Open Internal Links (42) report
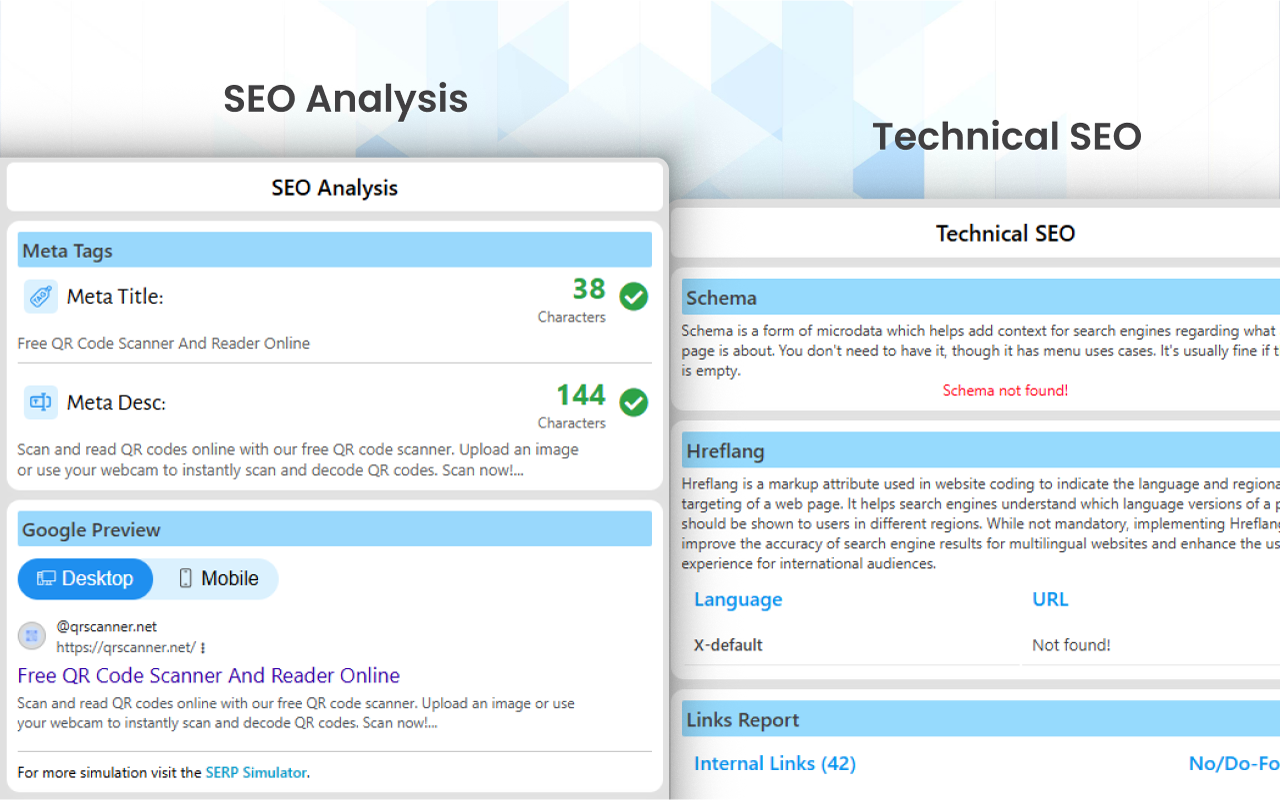Screen dimensions: 1280x800 (775, 763)
